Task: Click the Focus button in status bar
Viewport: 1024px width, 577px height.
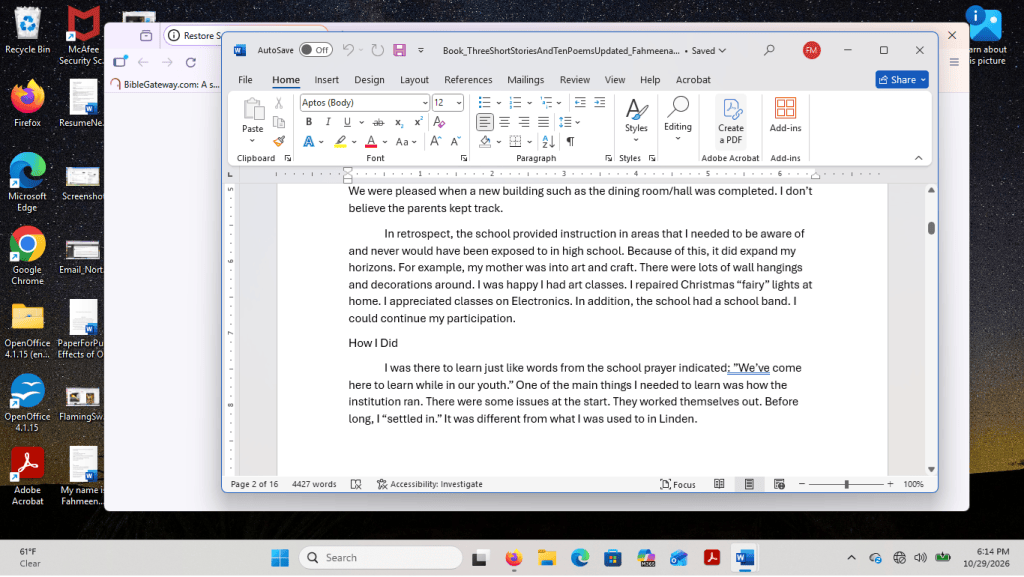Action: point(678,484)
